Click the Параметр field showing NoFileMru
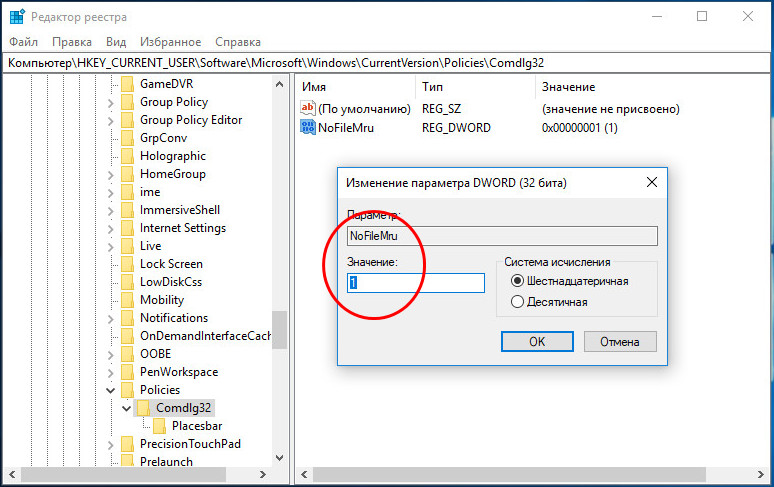Image resolution: width=774 pixels, height=487 pixels. 502,236
